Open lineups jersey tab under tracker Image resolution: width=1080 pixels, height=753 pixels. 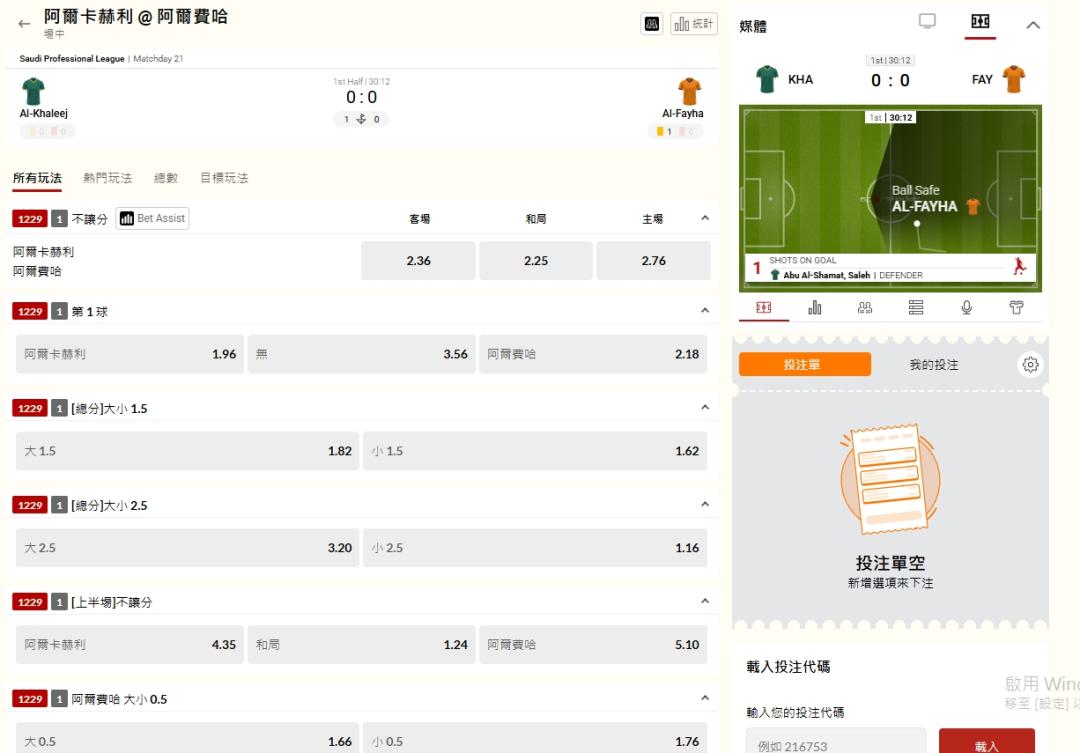click(1017, 307)
